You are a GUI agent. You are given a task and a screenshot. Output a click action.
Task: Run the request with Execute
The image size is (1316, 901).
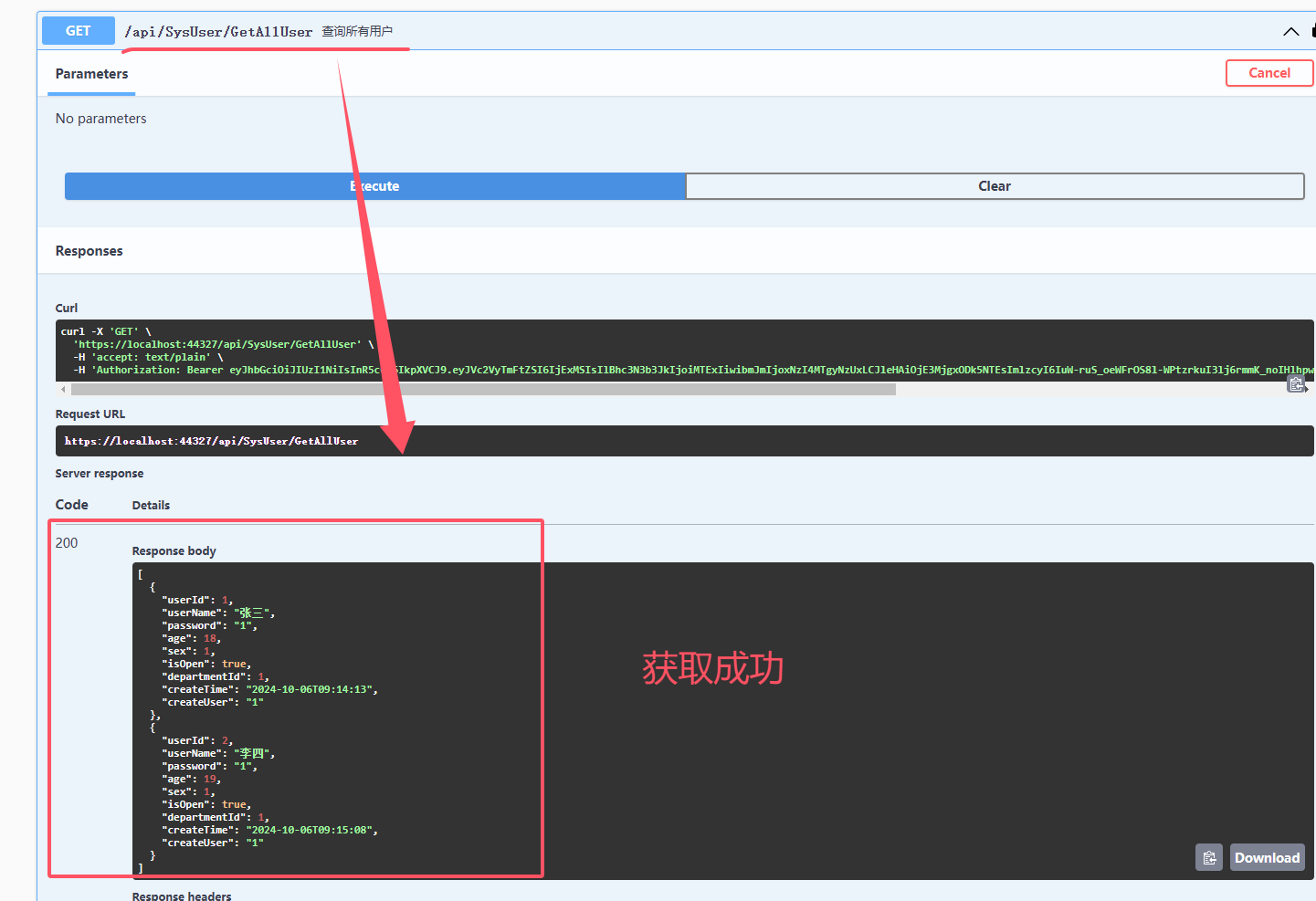tap(374, 186)
